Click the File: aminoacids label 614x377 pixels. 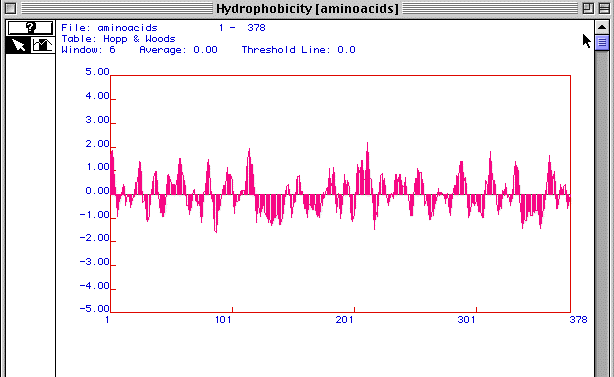[x=109, y=28]
